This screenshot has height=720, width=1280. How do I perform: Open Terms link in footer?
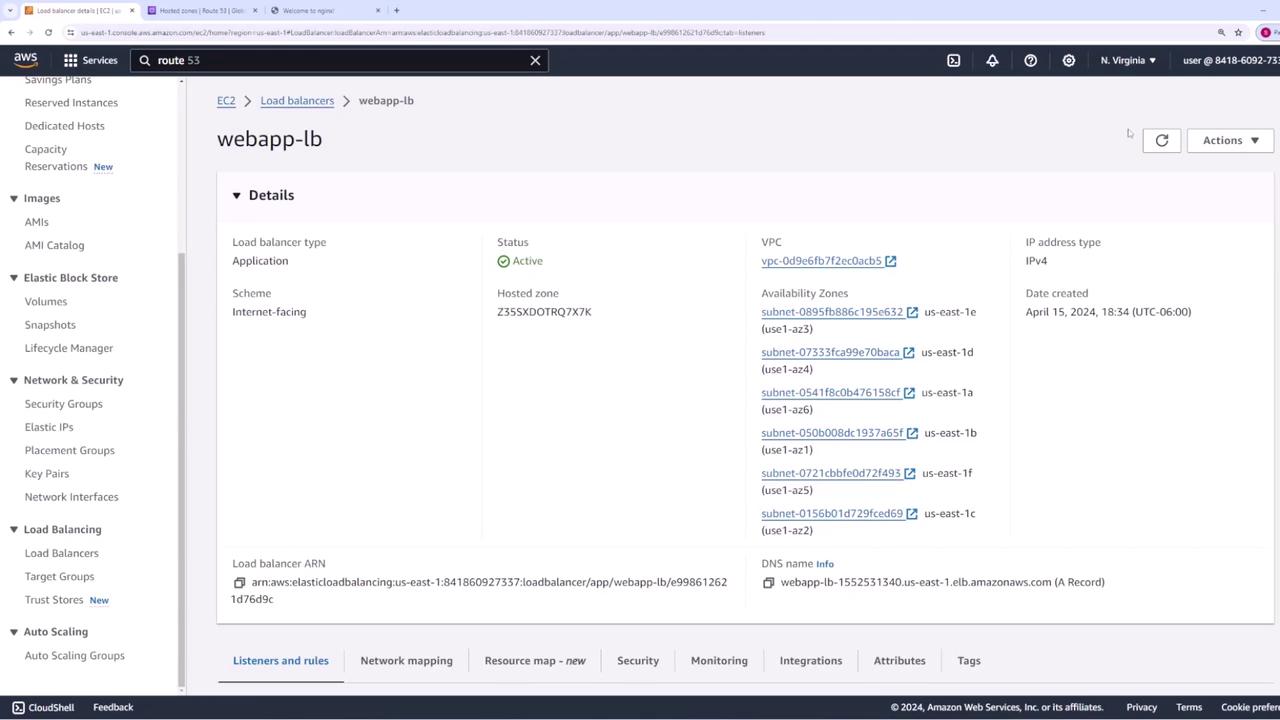tap(1189, 707)
